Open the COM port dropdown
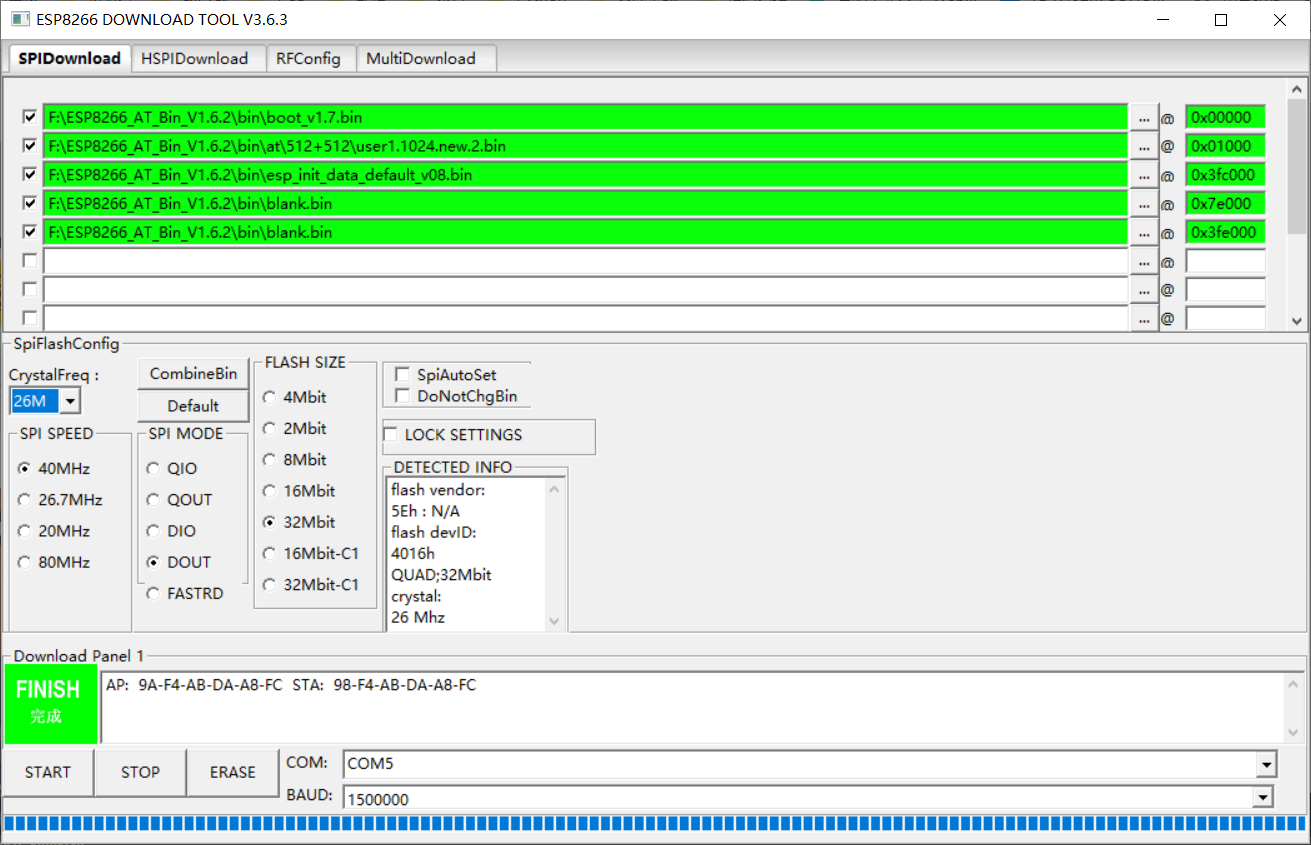This screenshot has height=845, width=1311. (1267, 765)
